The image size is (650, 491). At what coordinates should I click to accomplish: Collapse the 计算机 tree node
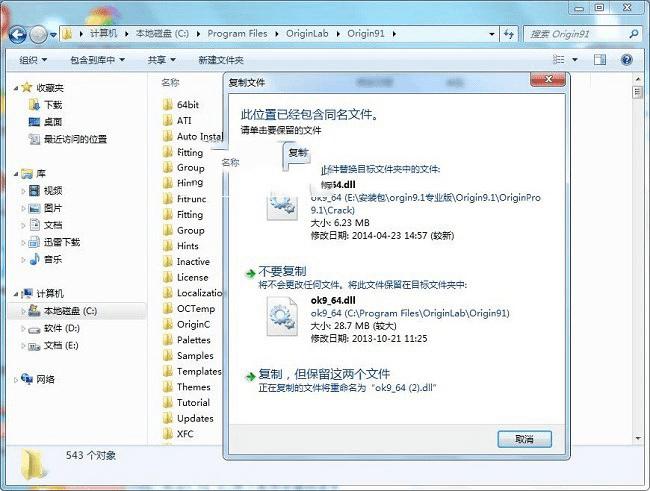(x=16, y=294)
